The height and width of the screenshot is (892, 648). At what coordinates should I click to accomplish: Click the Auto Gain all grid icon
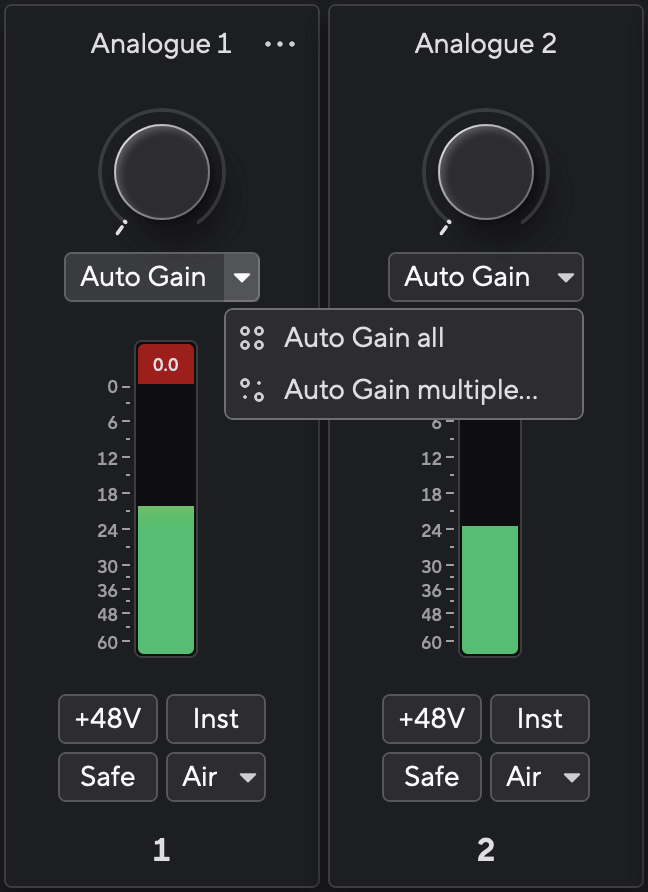point(253,339)
